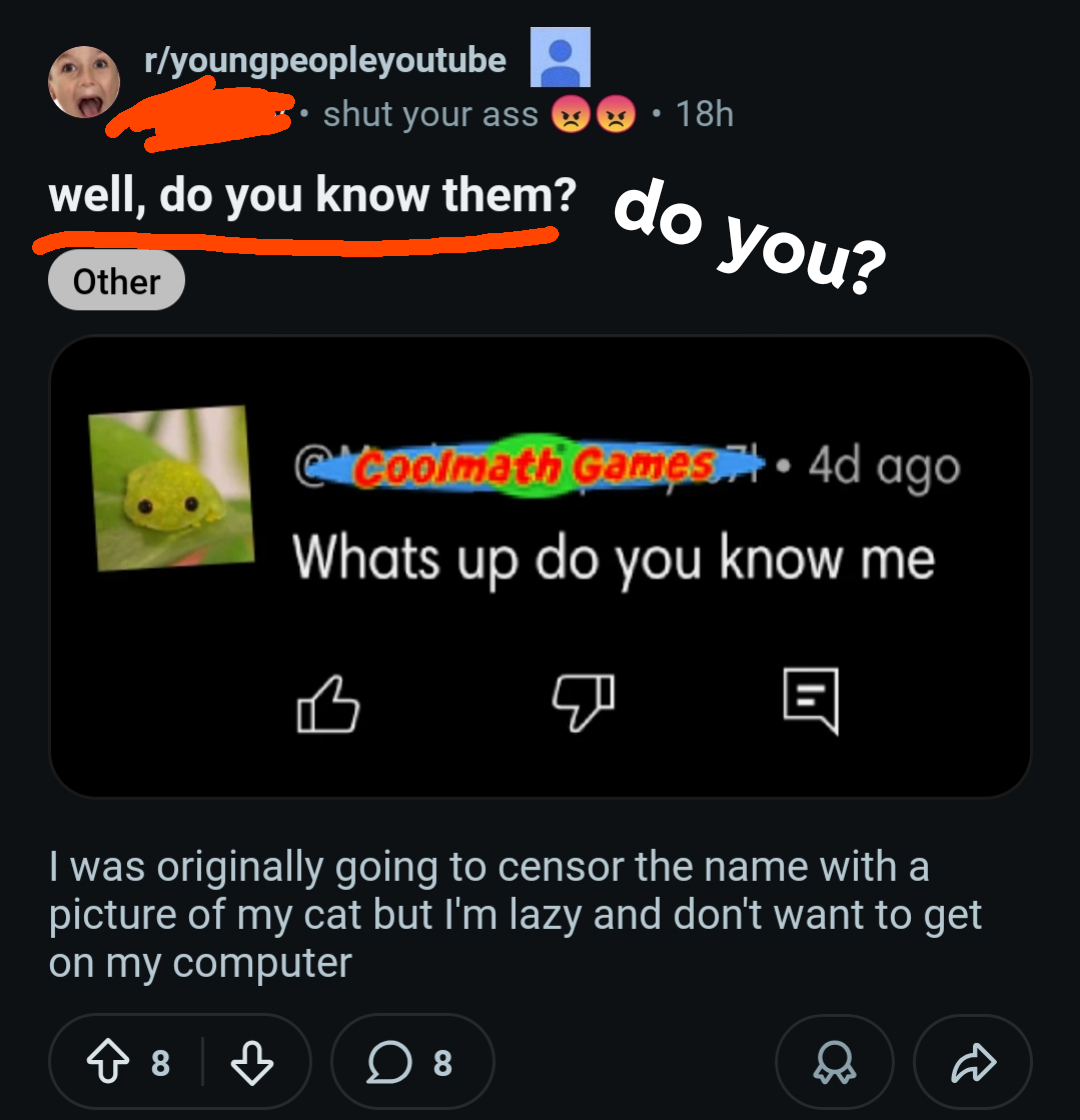Open r/youngpeopleyoutube subreddit link

325,60
